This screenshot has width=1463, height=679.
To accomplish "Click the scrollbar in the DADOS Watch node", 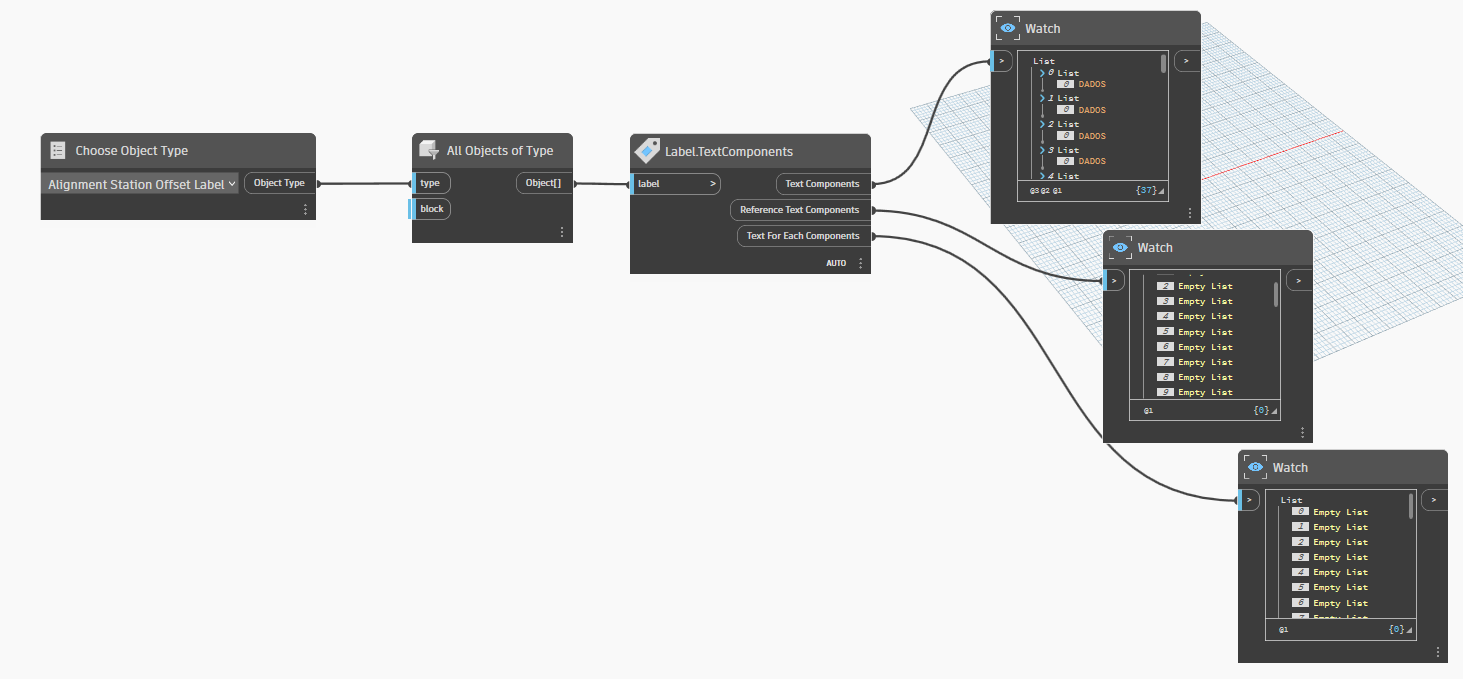I will [x=1163, y=64].
